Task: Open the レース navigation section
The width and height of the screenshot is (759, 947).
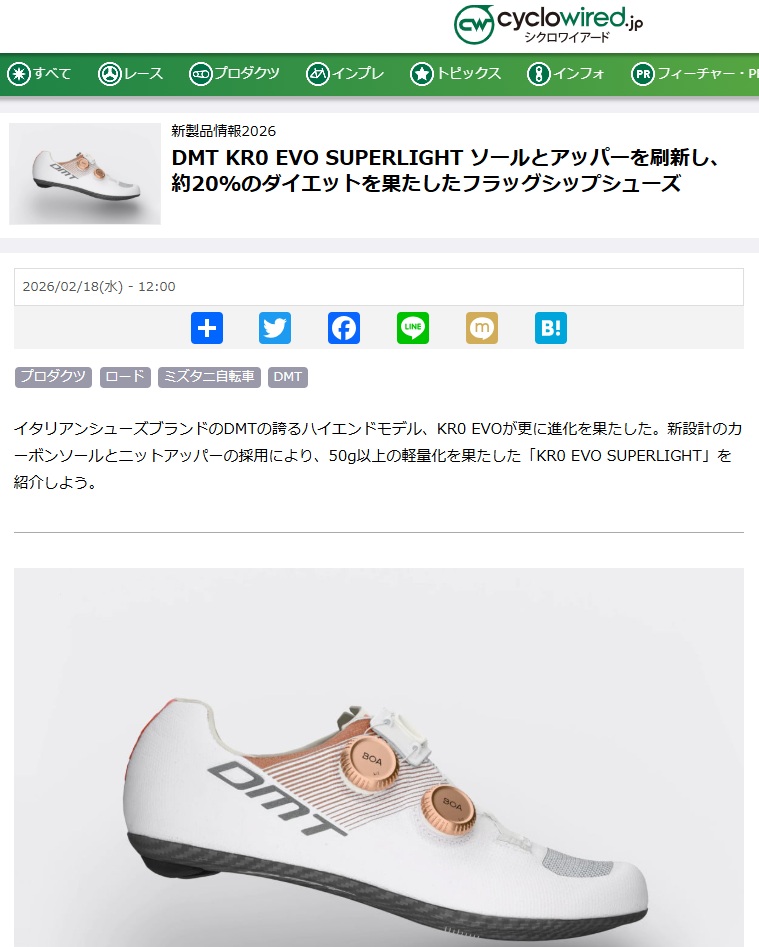Action: (130, 74)
